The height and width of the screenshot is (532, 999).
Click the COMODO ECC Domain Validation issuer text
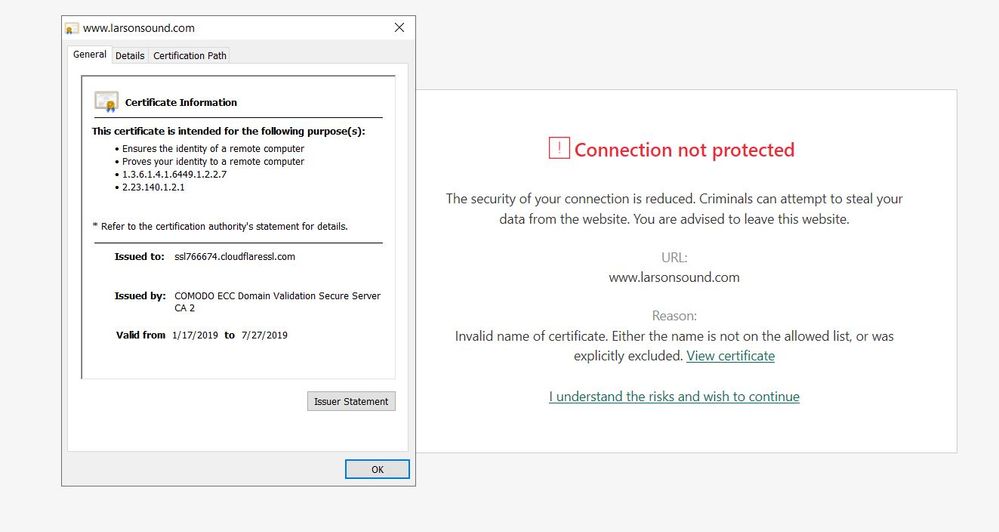point(277,296)
